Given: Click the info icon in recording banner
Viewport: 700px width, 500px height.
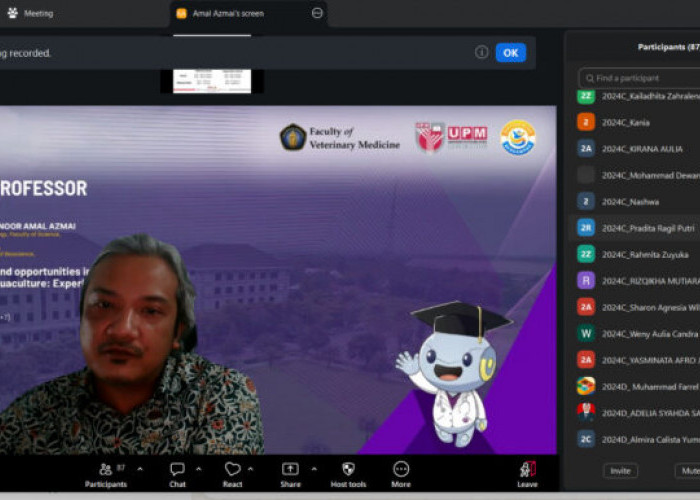Looking at the screenshot, I should [x=481, y=53].
